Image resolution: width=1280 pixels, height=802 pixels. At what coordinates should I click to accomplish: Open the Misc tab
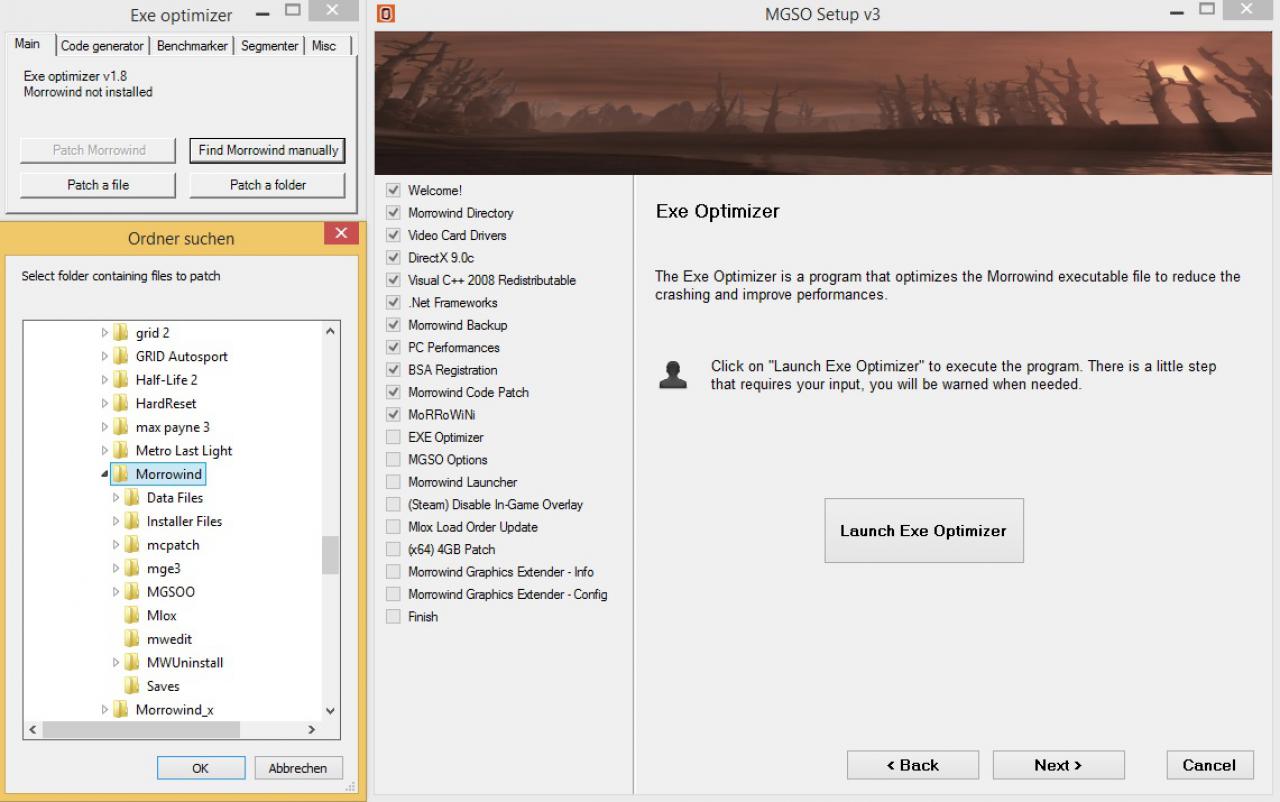(324, 46)
